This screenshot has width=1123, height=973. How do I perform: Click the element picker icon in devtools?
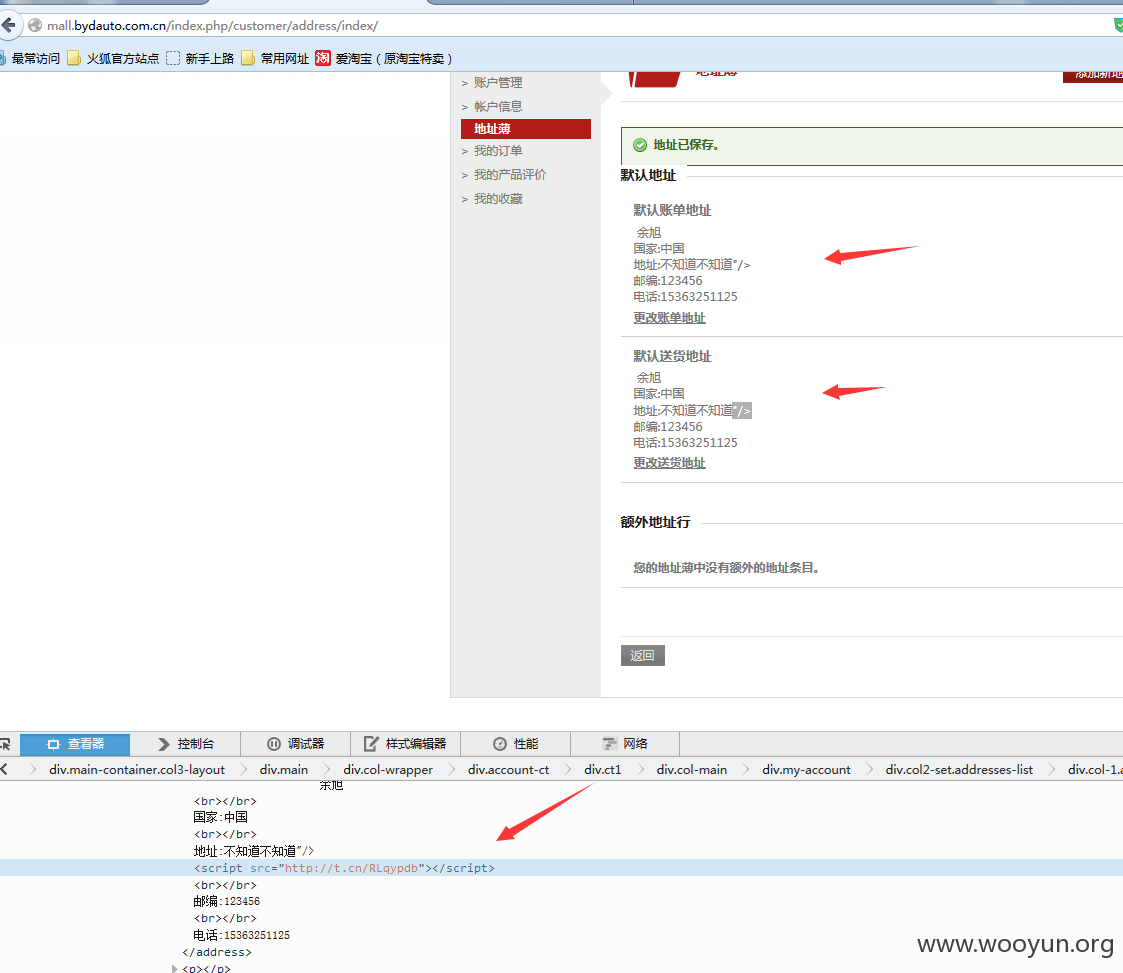(6, 744)
